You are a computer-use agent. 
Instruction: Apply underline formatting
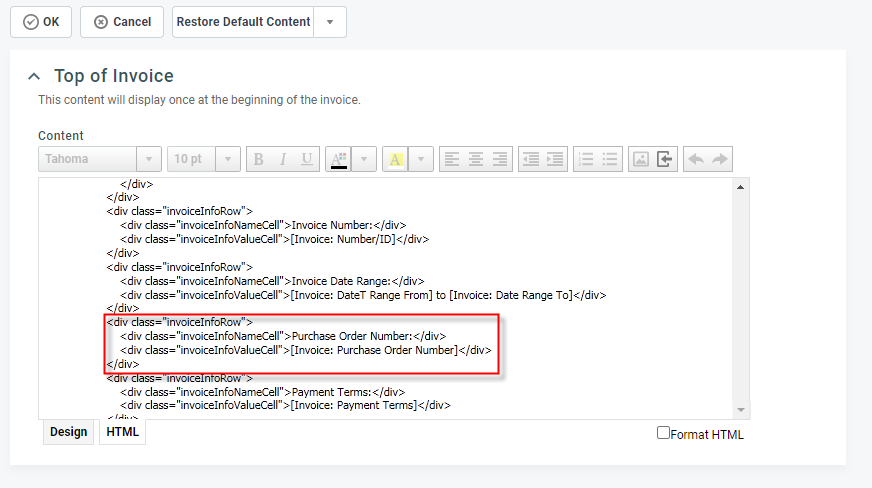tap(307, 159)
